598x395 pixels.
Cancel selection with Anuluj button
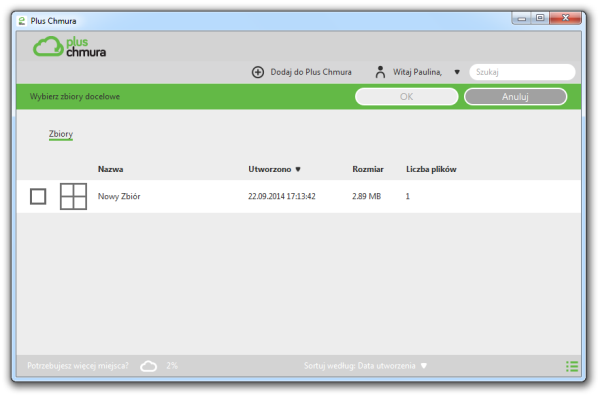coord(515,96)
